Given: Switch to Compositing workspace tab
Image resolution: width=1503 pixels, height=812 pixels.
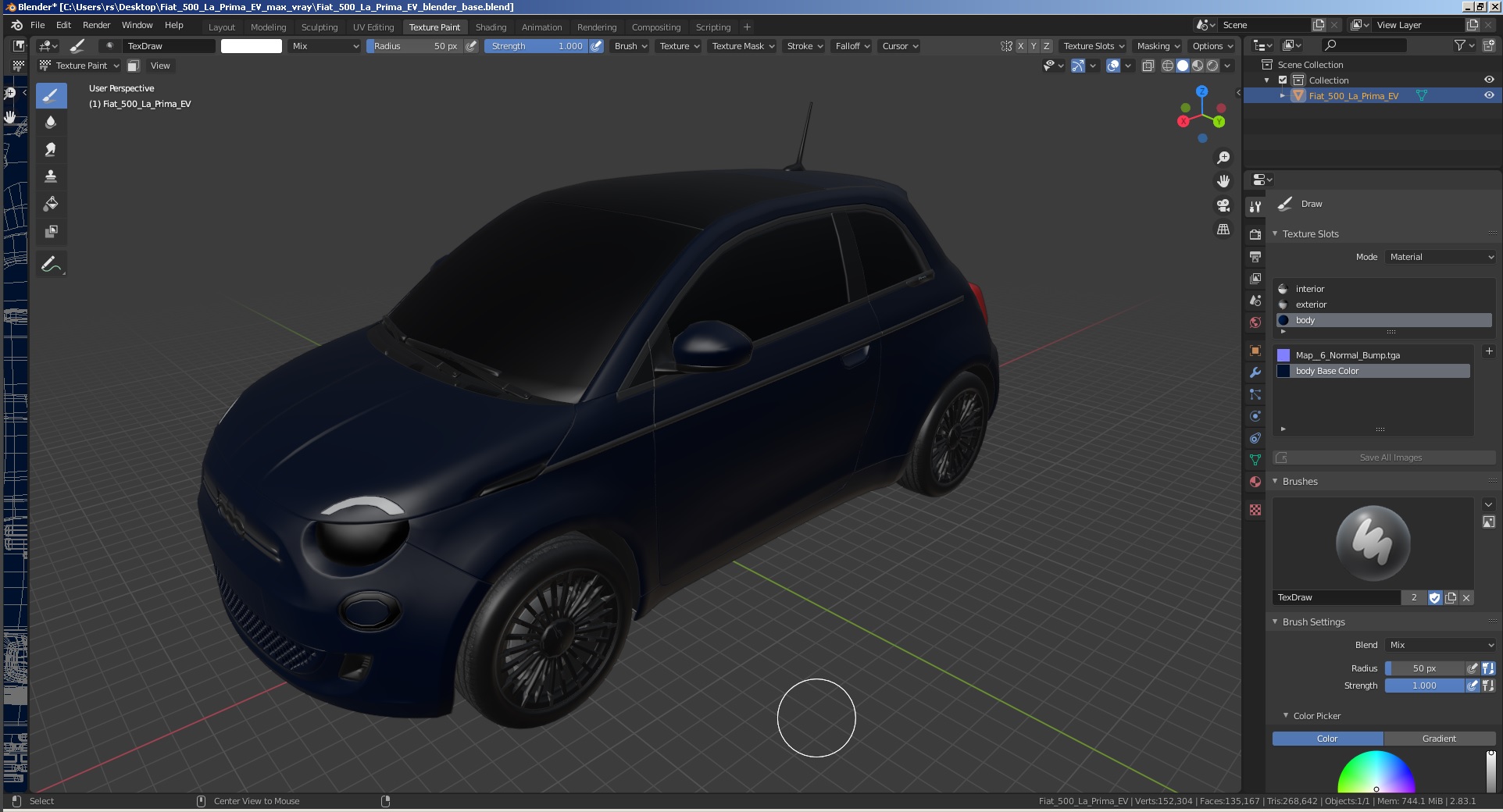Looking at the screenshot, I should [656, 27].
